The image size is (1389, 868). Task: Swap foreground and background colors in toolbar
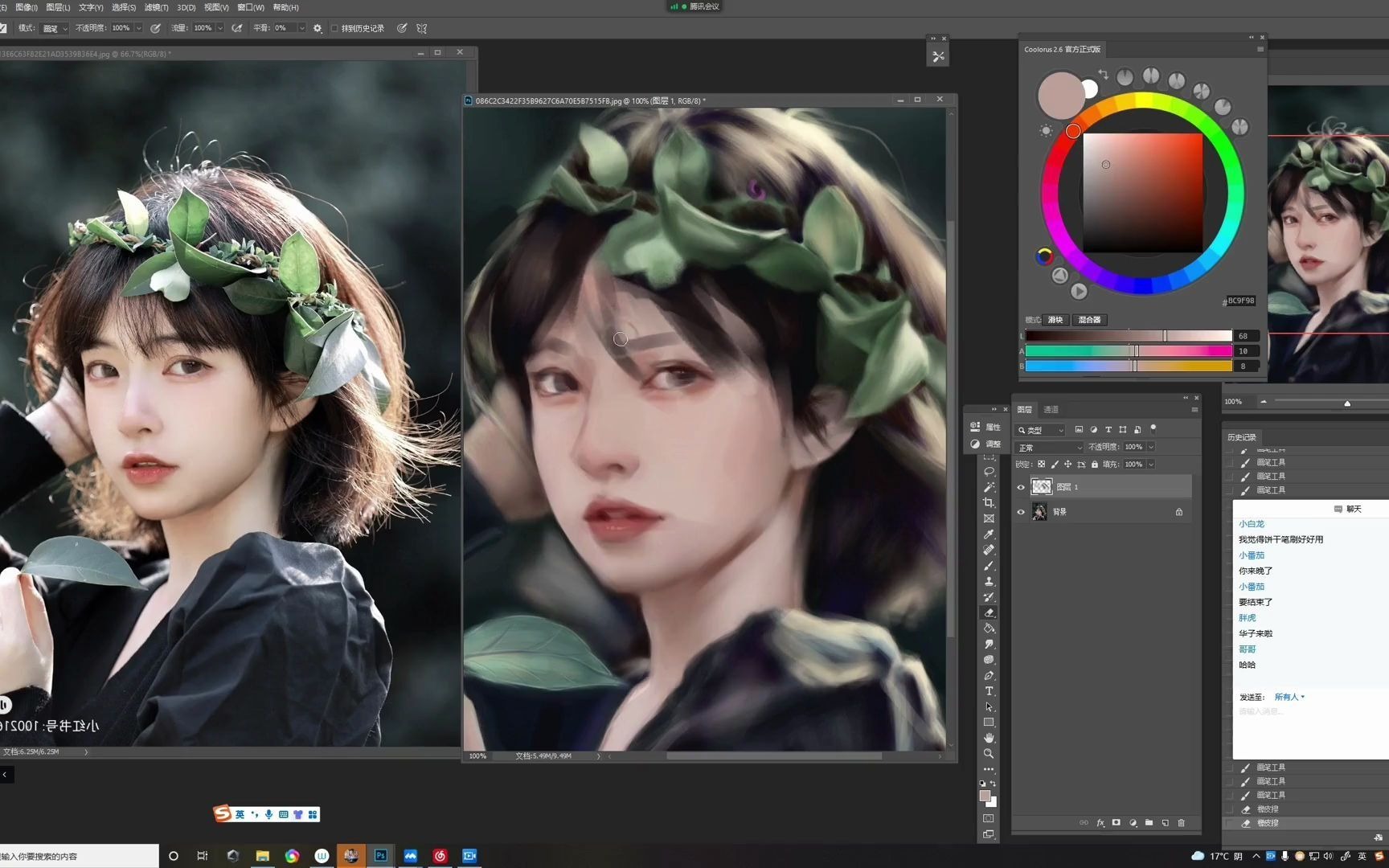point(994,783)
